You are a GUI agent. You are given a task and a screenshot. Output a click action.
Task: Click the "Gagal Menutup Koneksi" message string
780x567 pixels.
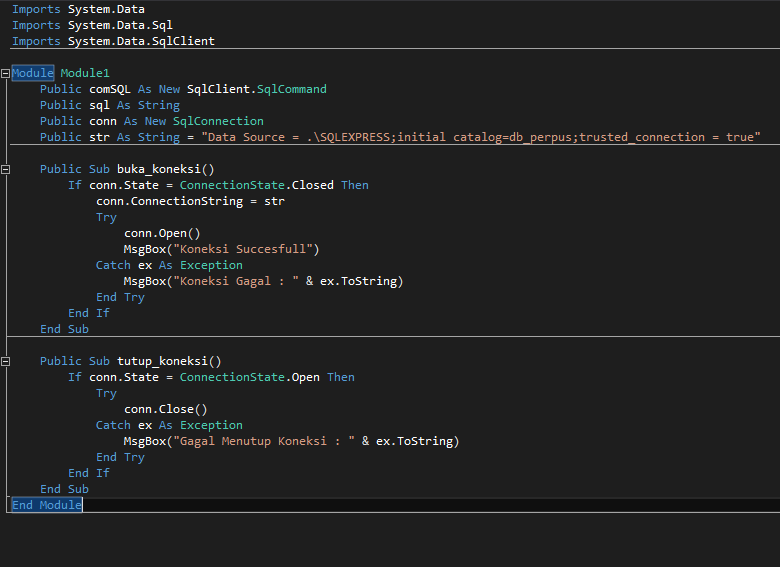tap(264, 441)
